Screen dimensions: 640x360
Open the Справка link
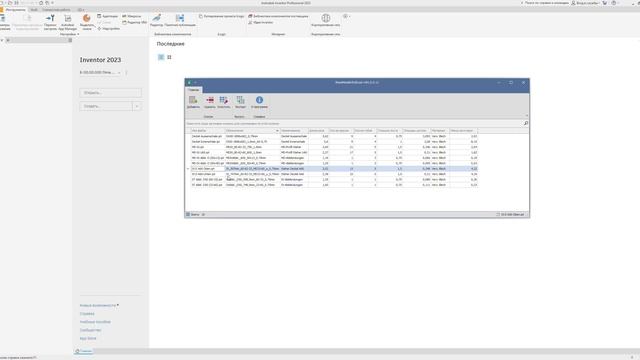[87, 313]
